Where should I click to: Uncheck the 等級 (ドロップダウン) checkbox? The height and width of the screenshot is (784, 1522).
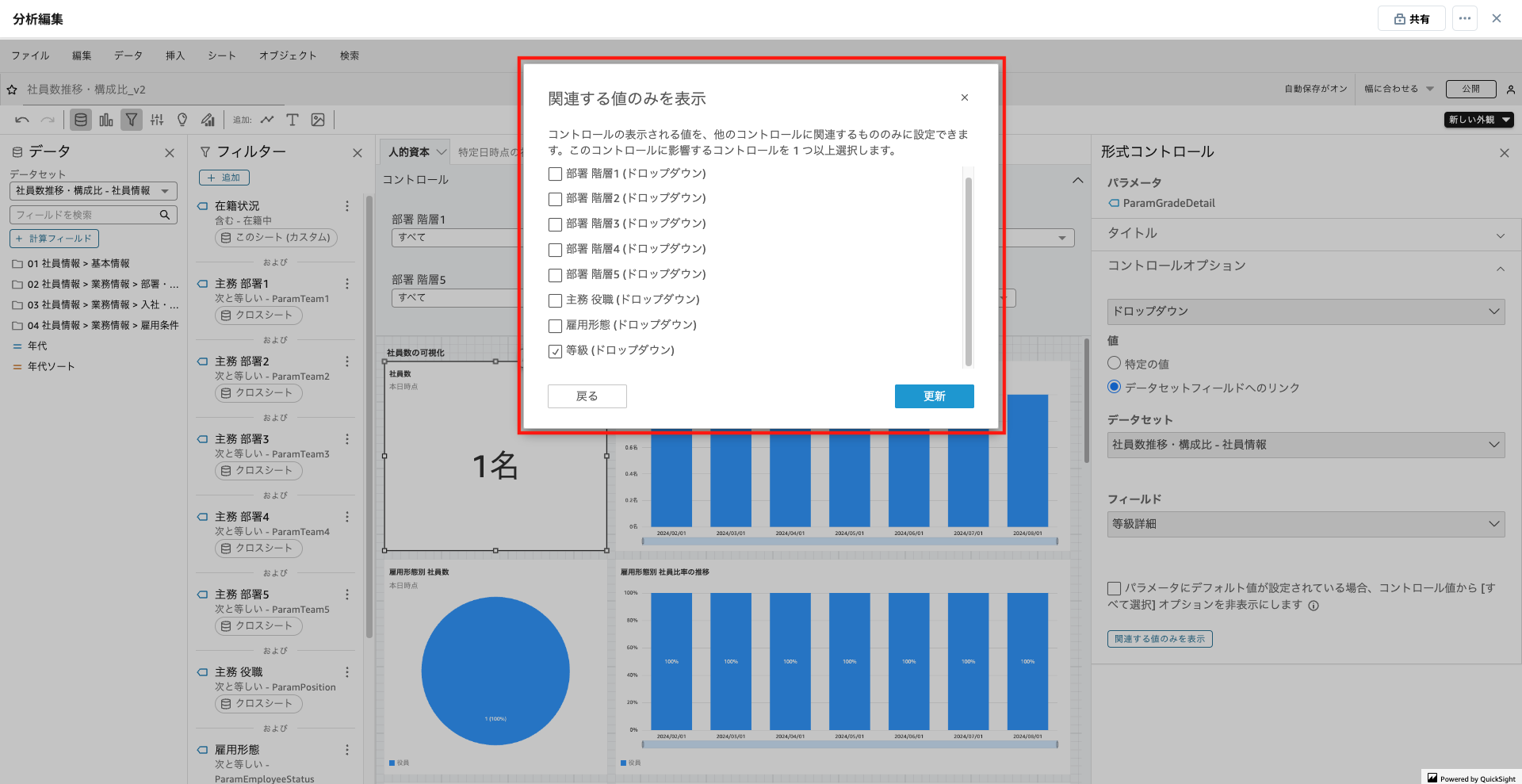(x=554, y=350)
